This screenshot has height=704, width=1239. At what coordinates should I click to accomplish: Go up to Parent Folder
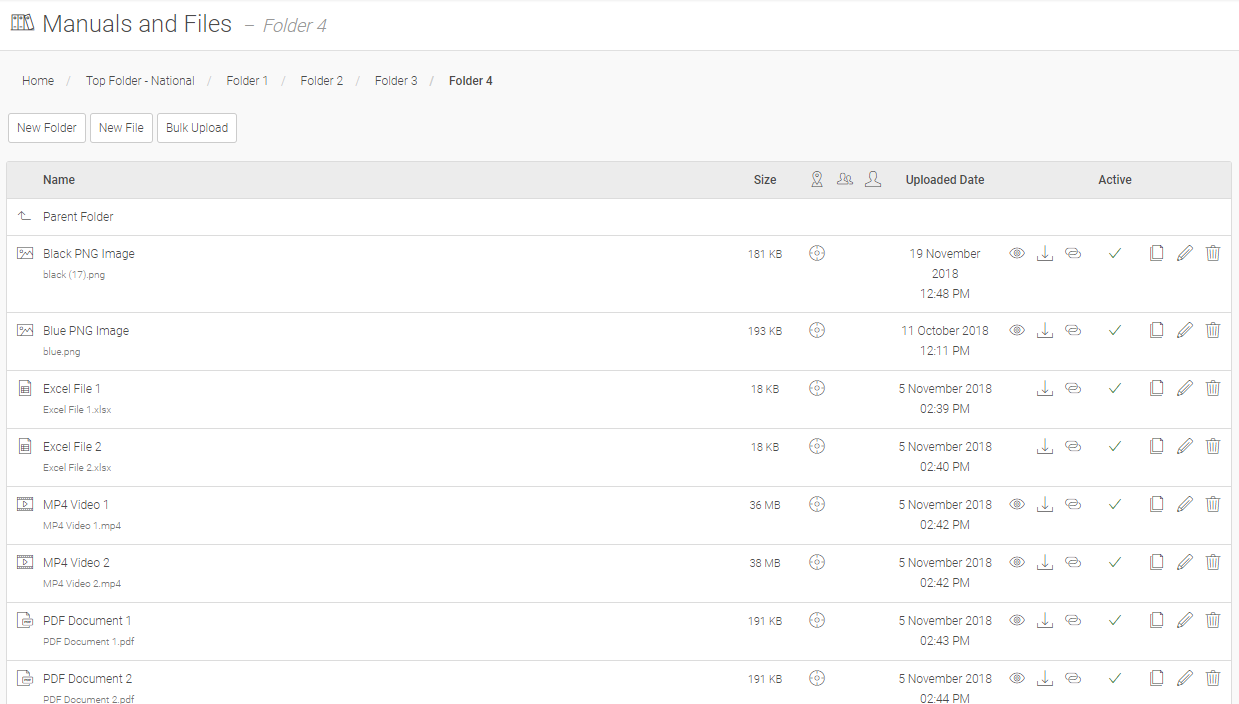pyautogui.click(x=78, y=217)
